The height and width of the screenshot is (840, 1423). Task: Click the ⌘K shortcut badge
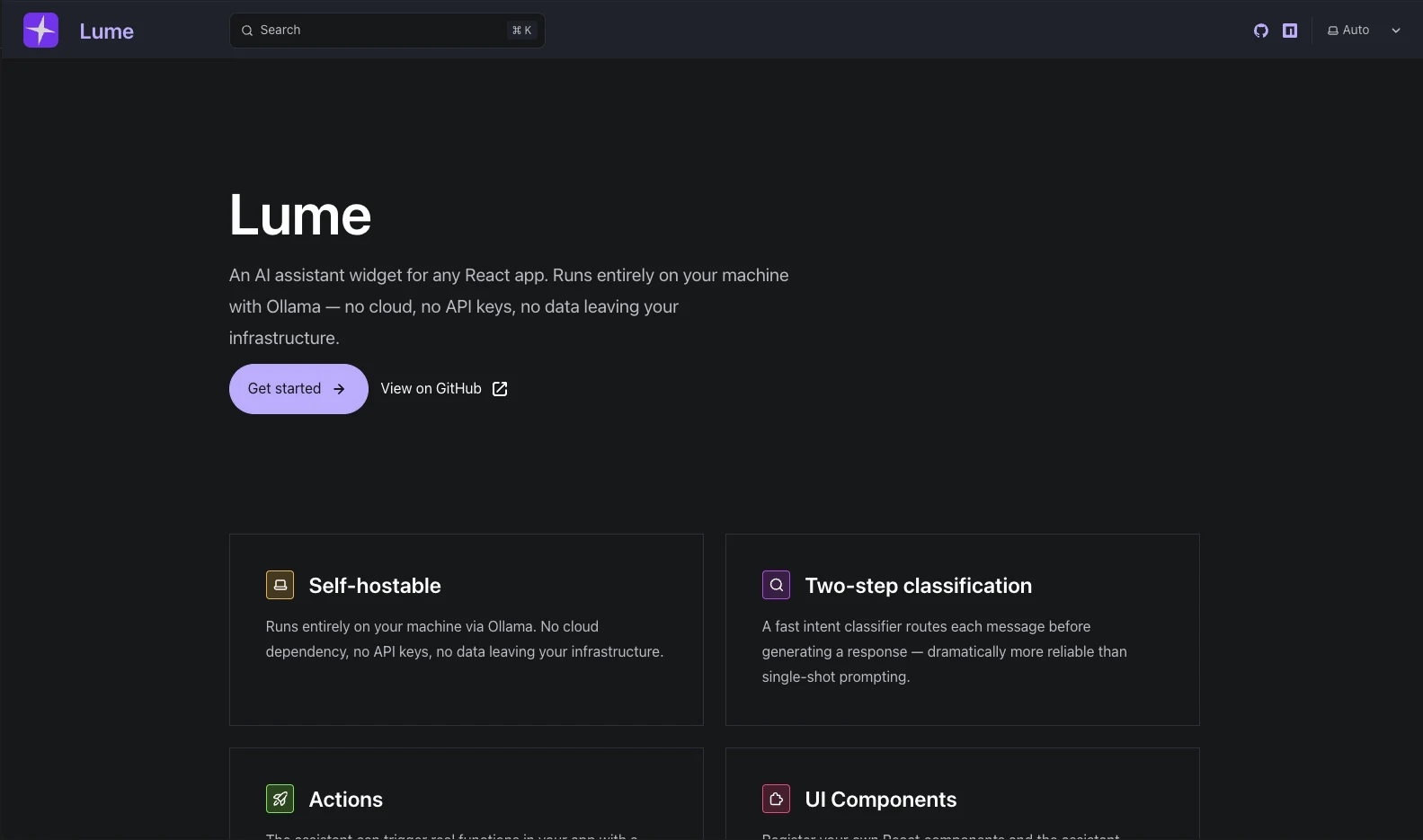[x=521, y=31]
